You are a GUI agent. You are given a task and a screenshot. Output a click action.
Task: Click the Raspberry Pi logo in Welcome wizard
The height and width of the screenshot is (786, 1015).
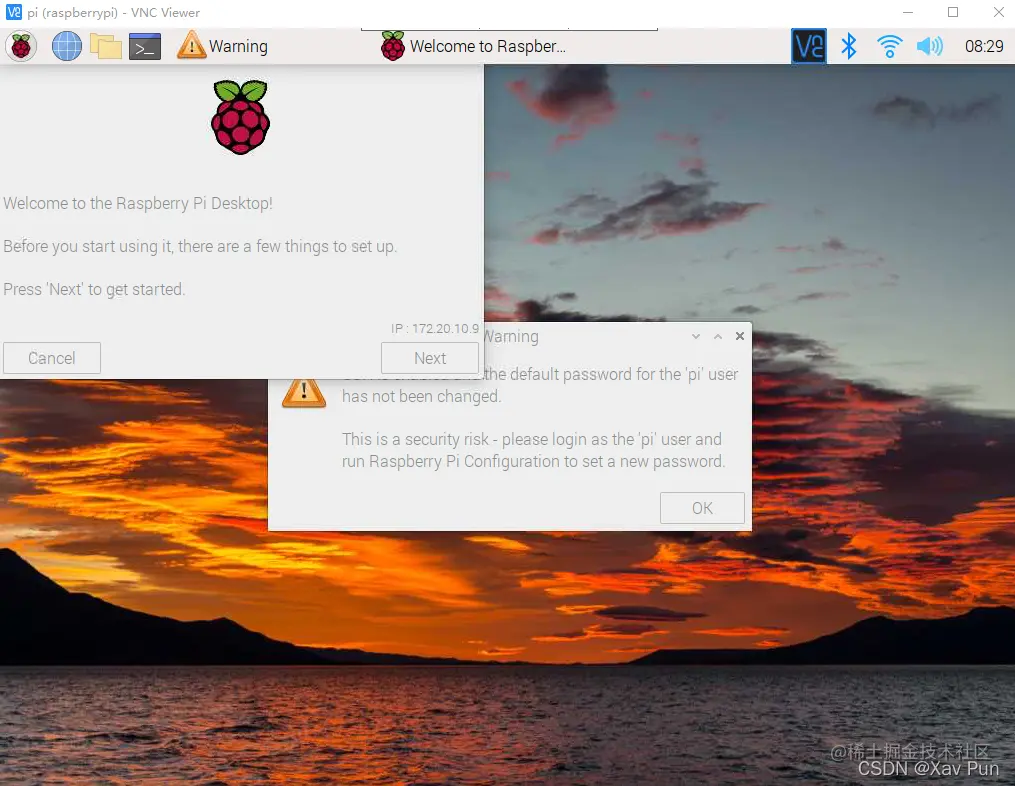[x=240, y=117]
